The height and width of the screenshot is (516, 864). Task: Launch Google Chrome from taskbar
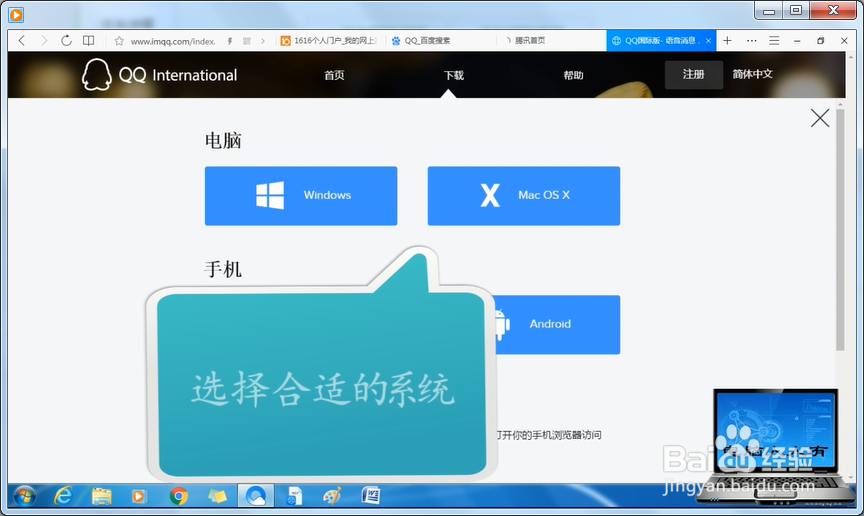click(x=179, y=496)
